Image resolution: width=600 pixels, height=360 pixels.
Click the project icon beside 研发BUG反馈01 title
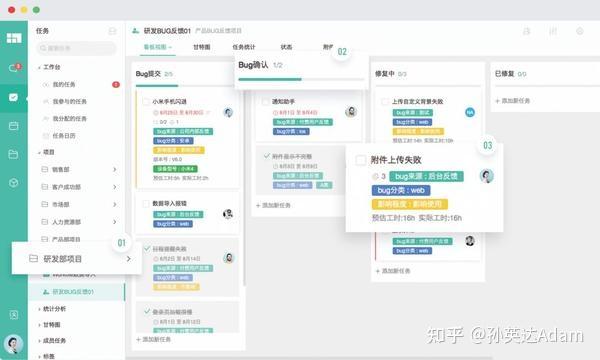(x=135, y=31)
